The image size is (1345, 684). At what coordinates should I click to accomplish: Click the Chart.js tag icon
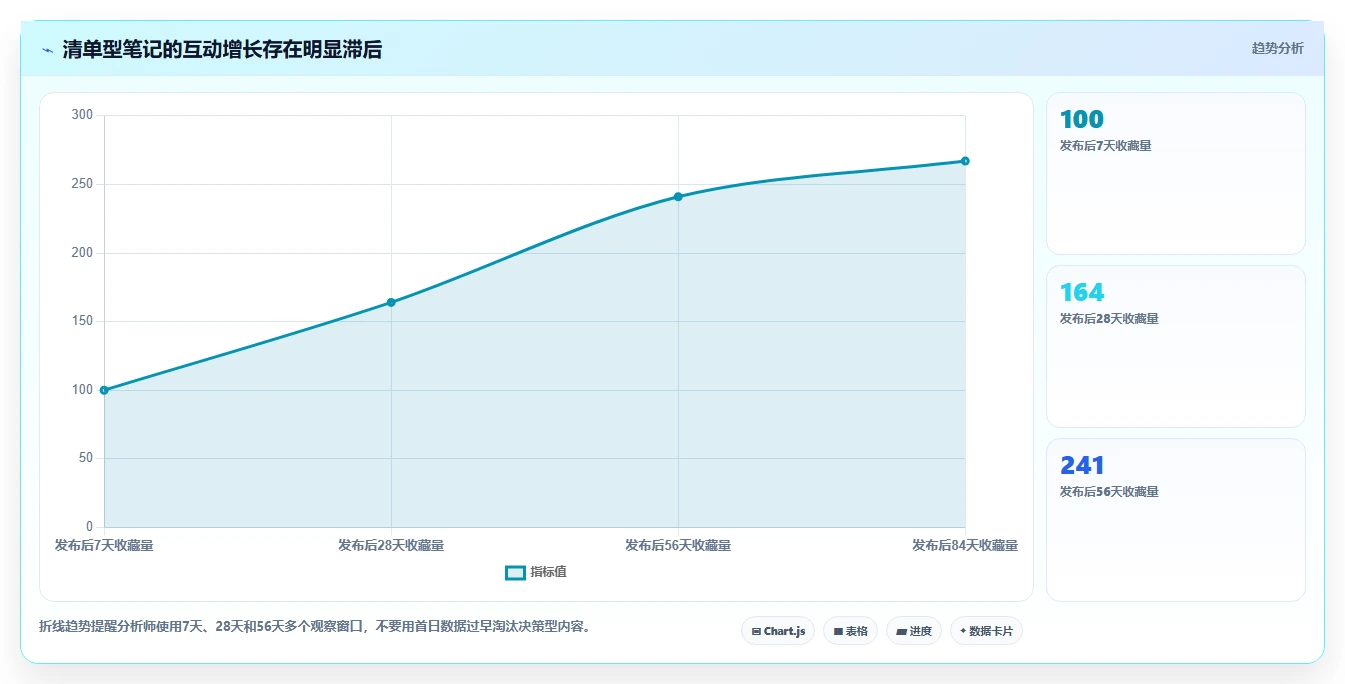pos(756,632)
